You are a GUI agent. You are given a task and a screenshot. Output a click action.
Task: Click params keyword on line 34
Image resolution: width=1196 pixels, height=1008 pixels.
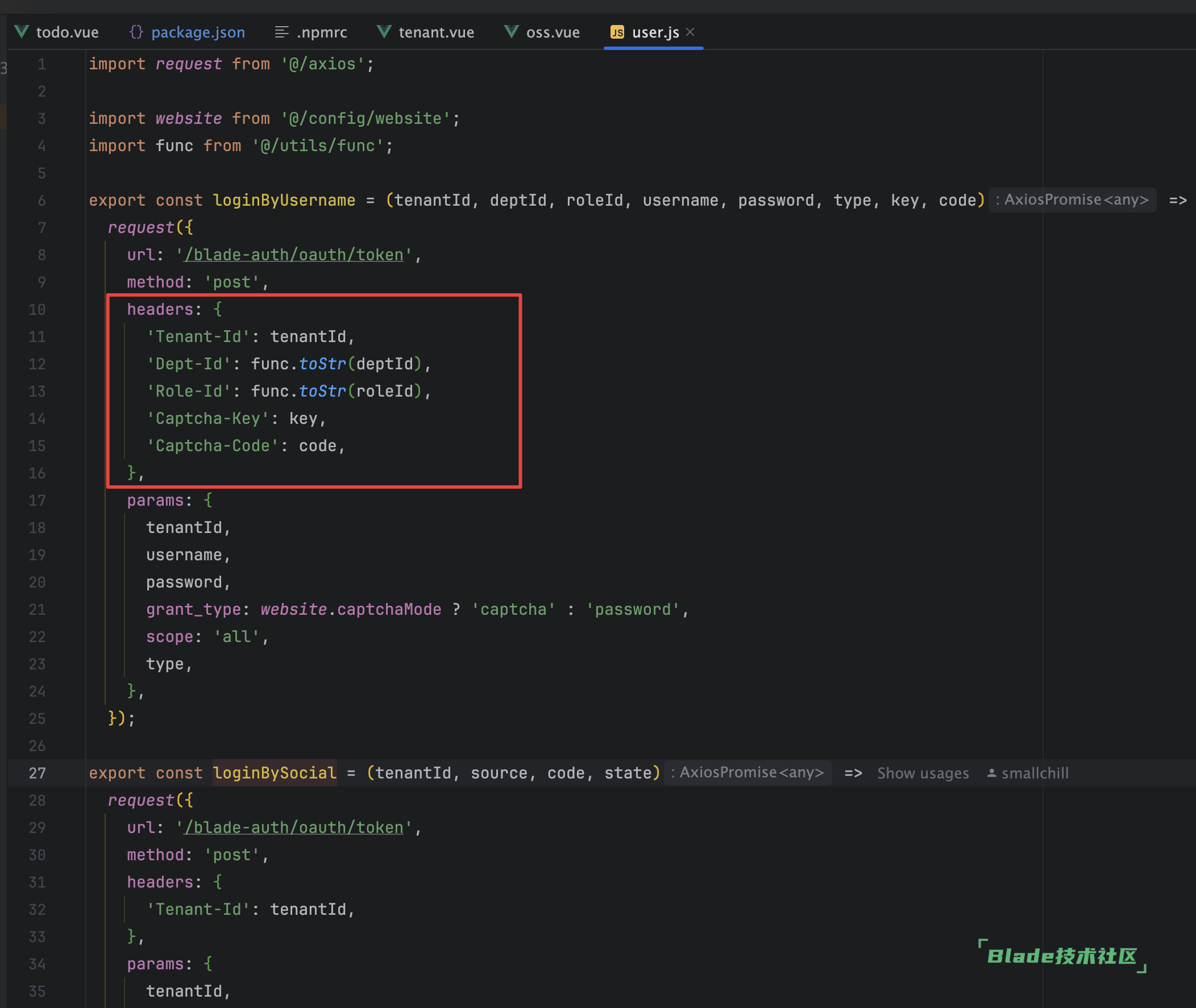(156, 964)
